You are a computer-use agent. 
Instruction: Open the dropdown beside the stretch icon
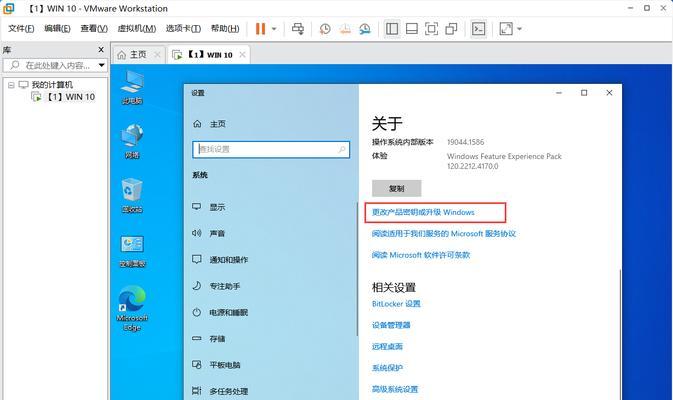[x=519, y=29]
